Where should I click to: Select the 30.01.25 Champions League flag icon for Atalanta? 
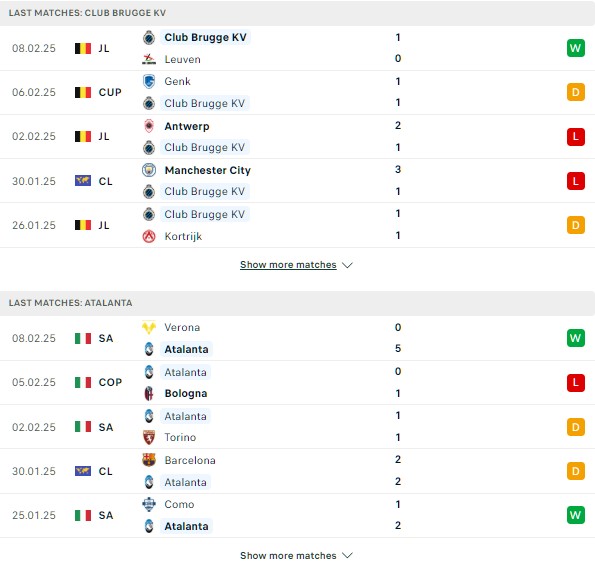point(83,471)
